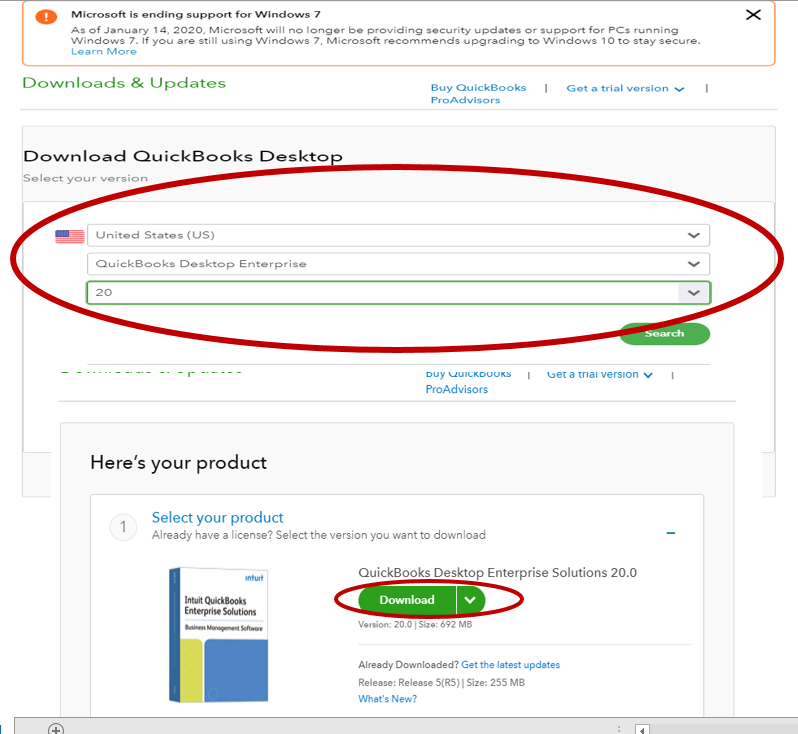Open the QuickBooks Desktop Enterprise product dropdown
This screenshot has height=734, width=798.
[398, 264]
